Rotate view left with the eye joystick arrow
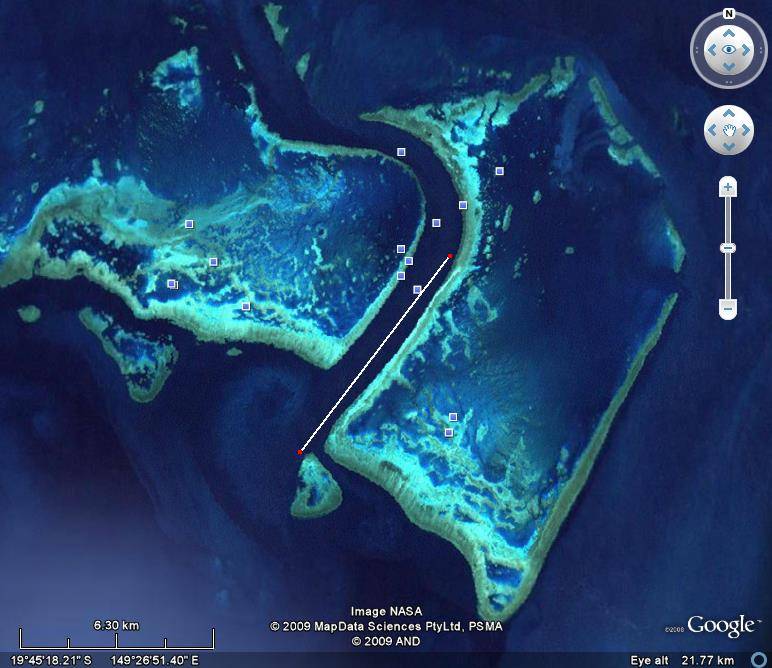772x668 pixels. pos(710,49)
